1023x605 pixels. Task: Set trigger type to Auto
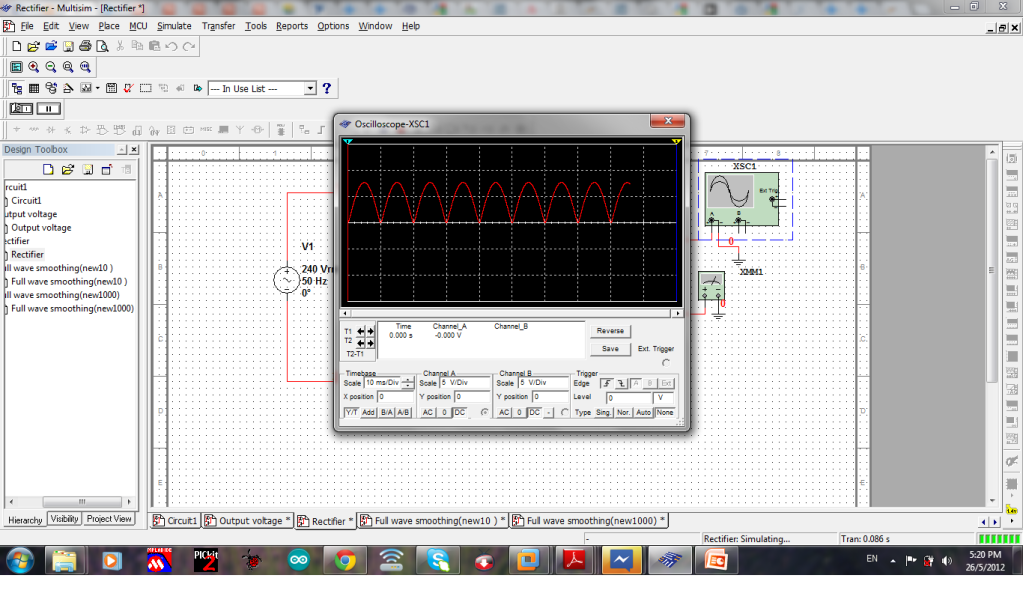click(643, 412)
